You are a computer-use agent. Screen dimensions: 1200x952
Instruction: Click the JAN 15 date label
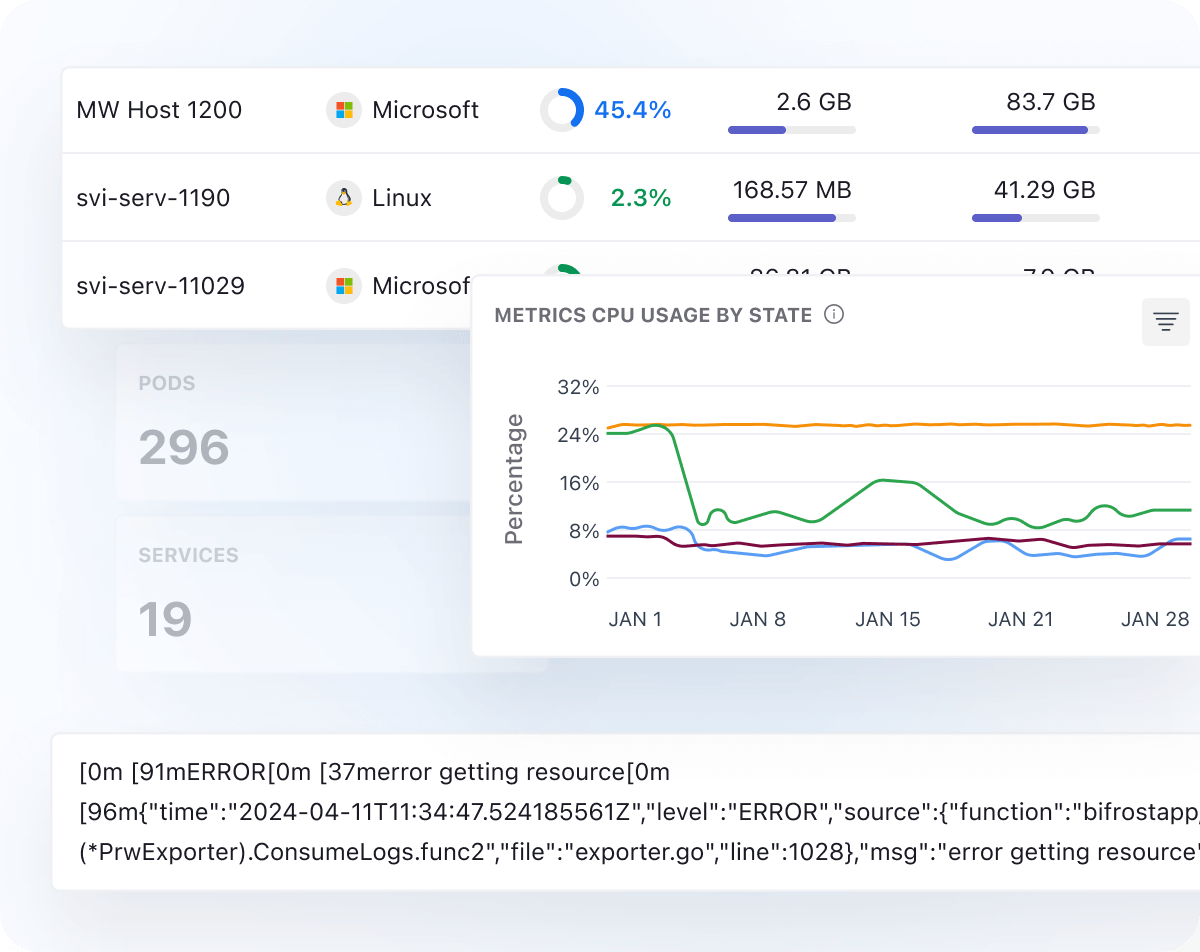point(888,619)
